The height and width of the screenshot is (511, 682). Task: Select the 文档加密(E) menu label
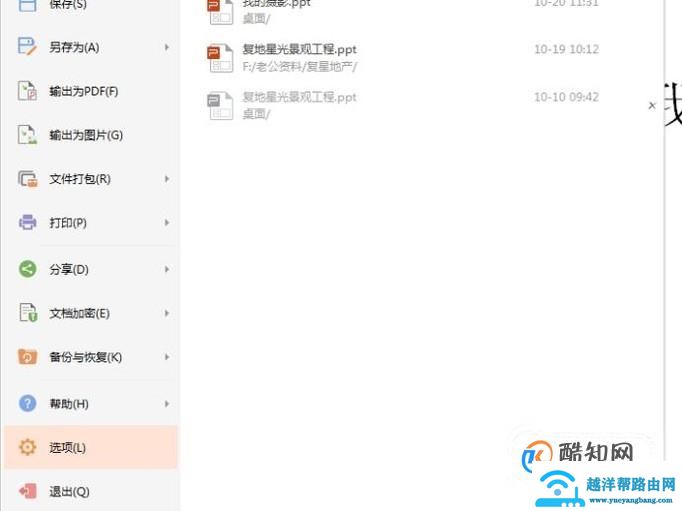click(79, 313)
